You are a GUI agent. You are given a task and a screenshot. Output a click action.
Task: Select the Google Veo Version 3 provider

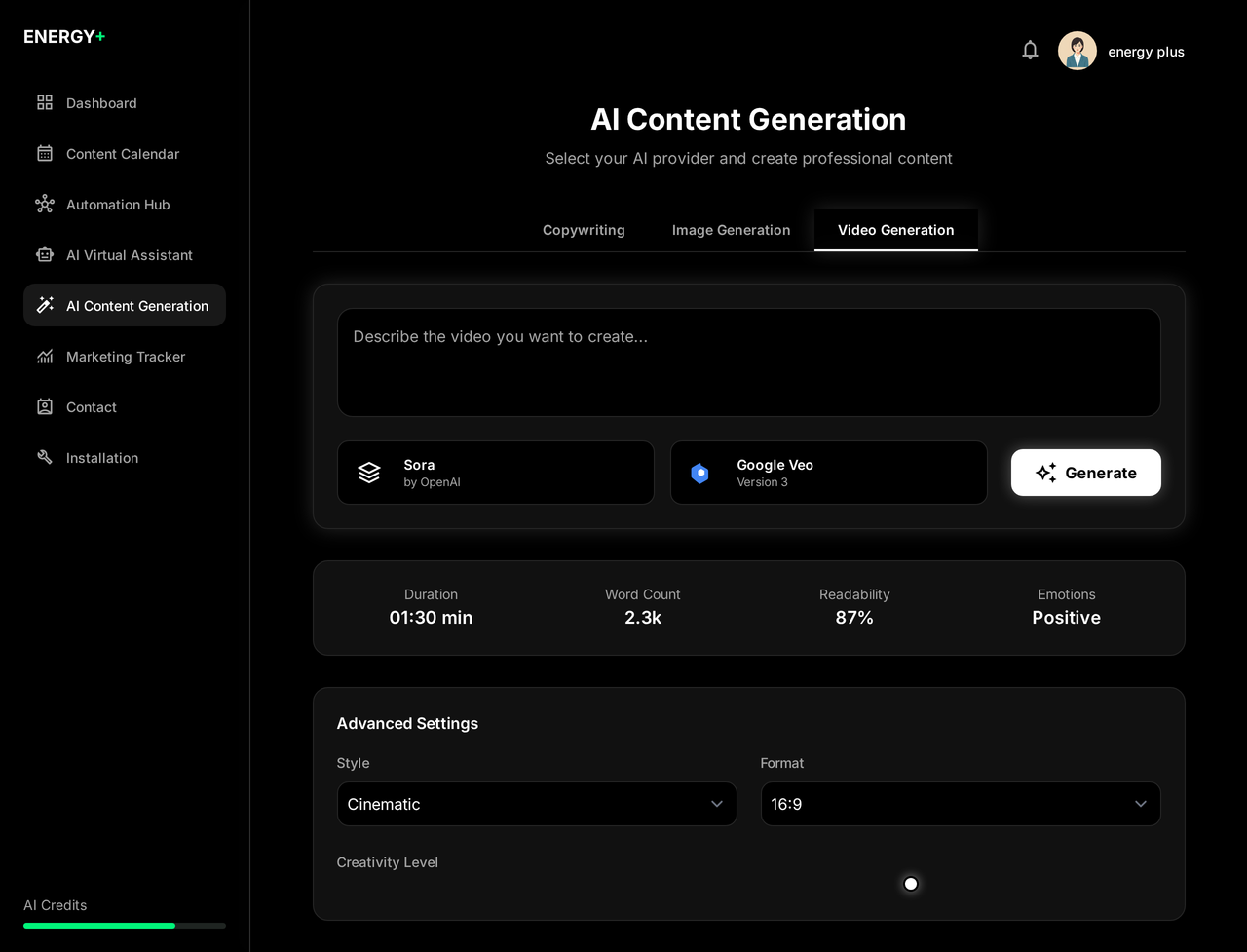[x=828, y=472]
